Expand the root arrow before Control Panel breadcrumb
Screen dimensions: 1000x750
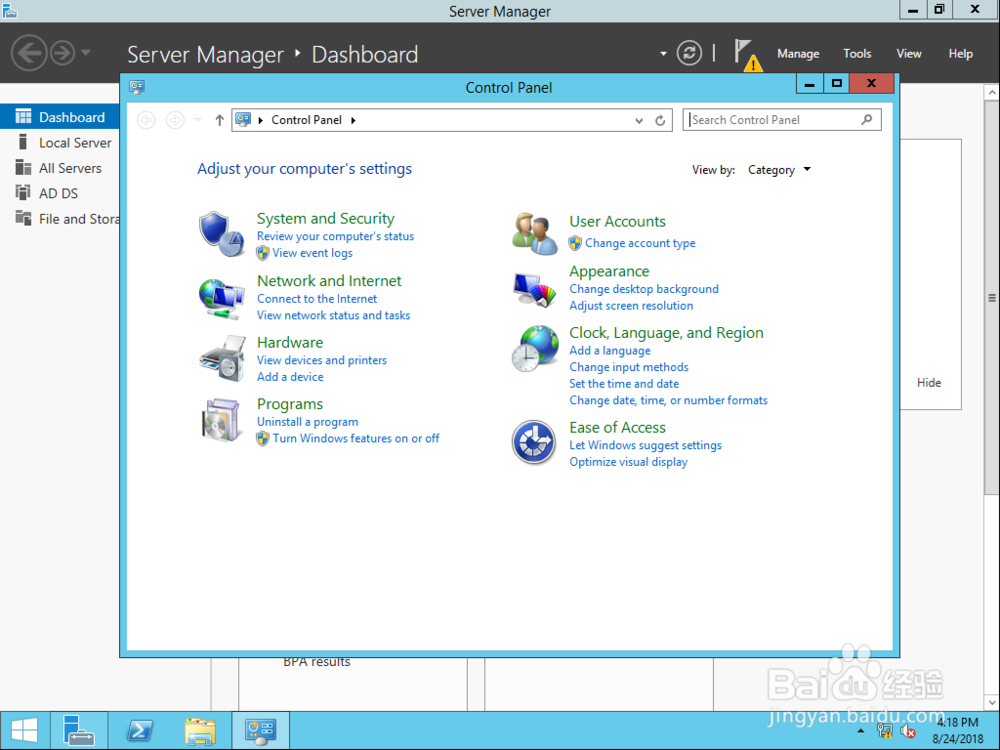click(261, 120)
